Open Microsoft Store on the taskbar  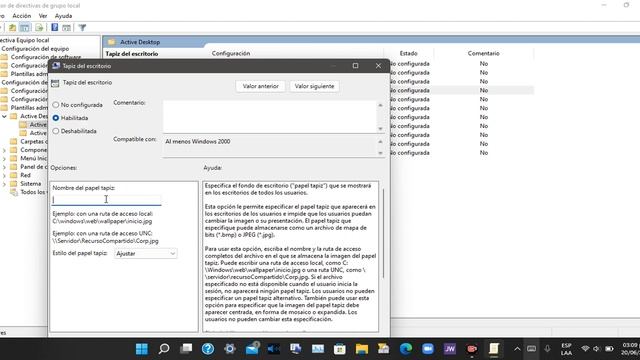click(x=340, y=349)
